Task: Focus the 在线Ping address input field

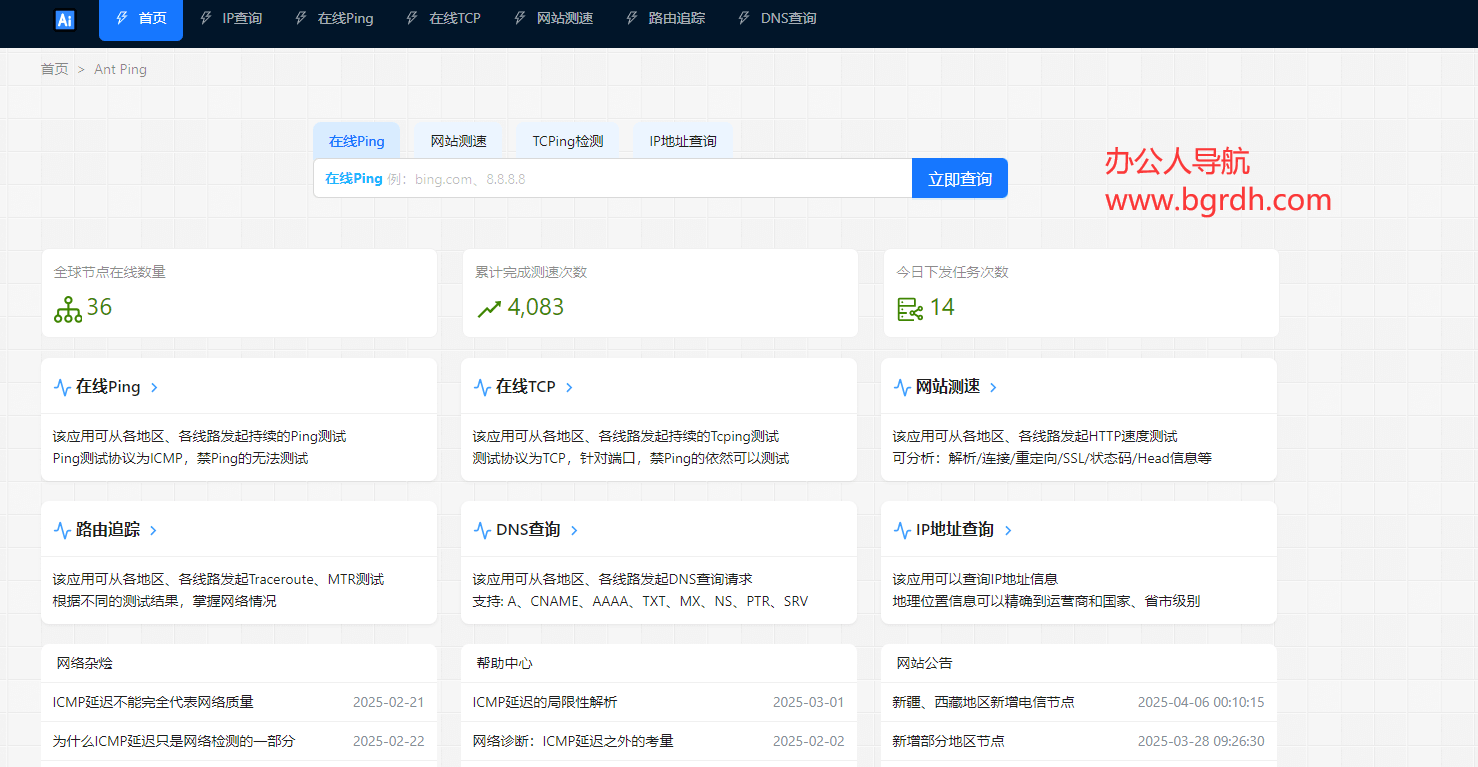Action: [650, 179]
